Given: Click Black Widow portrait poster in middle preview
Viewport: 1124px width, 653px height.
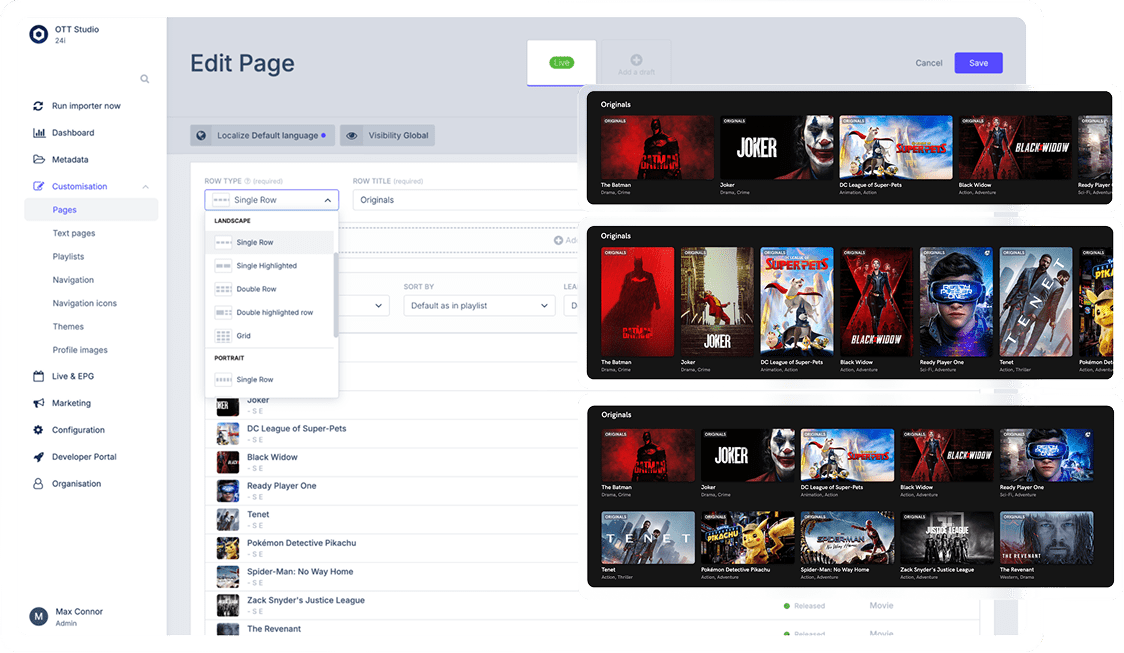Looking at the screenshot, I should coord(876,302).
